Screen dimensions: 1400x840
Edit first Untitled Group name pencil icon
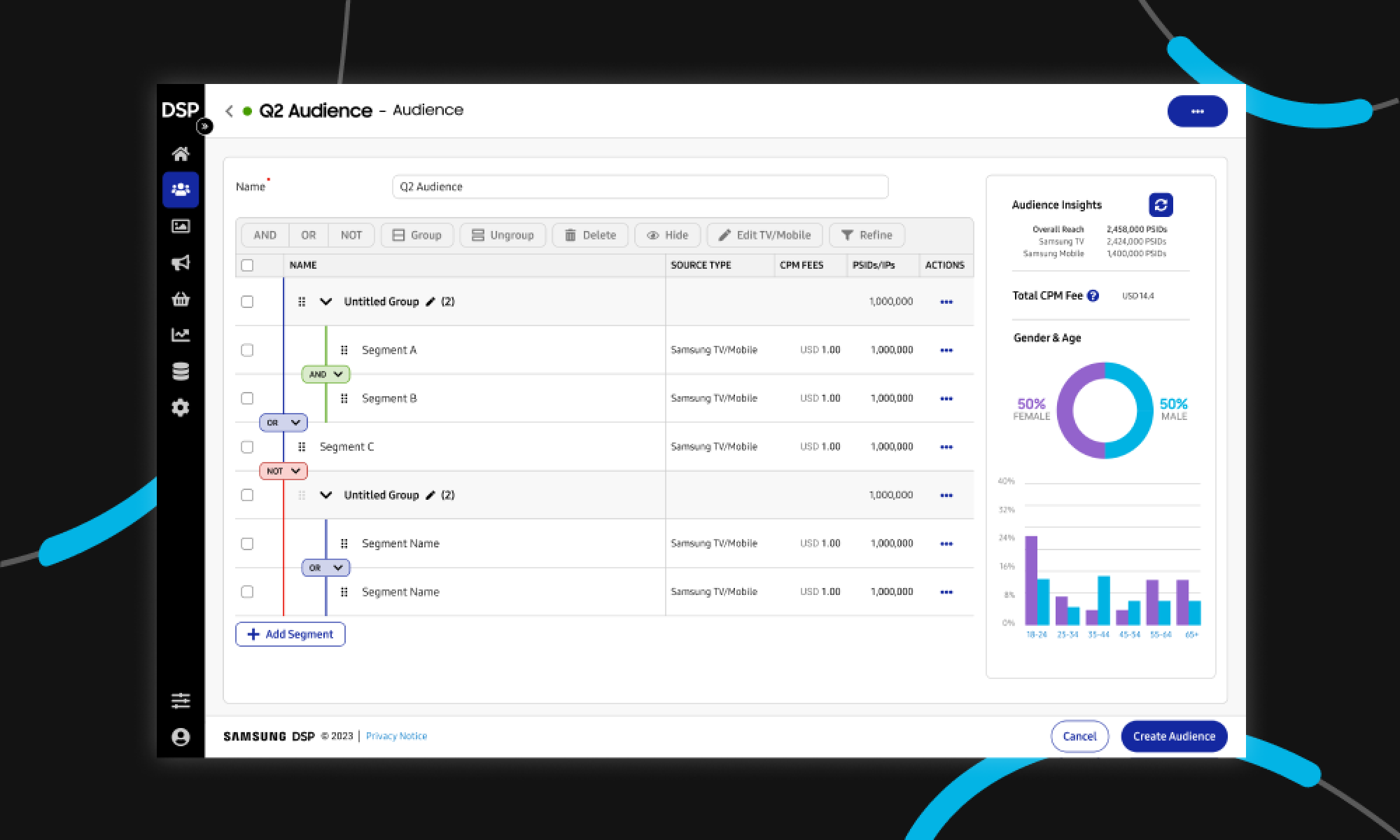coord(430,302)
